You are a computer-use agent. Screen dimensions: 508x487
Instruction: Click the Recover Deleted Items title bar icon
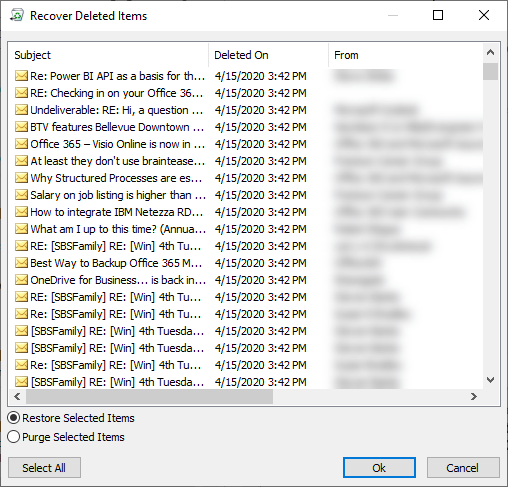[x=17, y=15]
